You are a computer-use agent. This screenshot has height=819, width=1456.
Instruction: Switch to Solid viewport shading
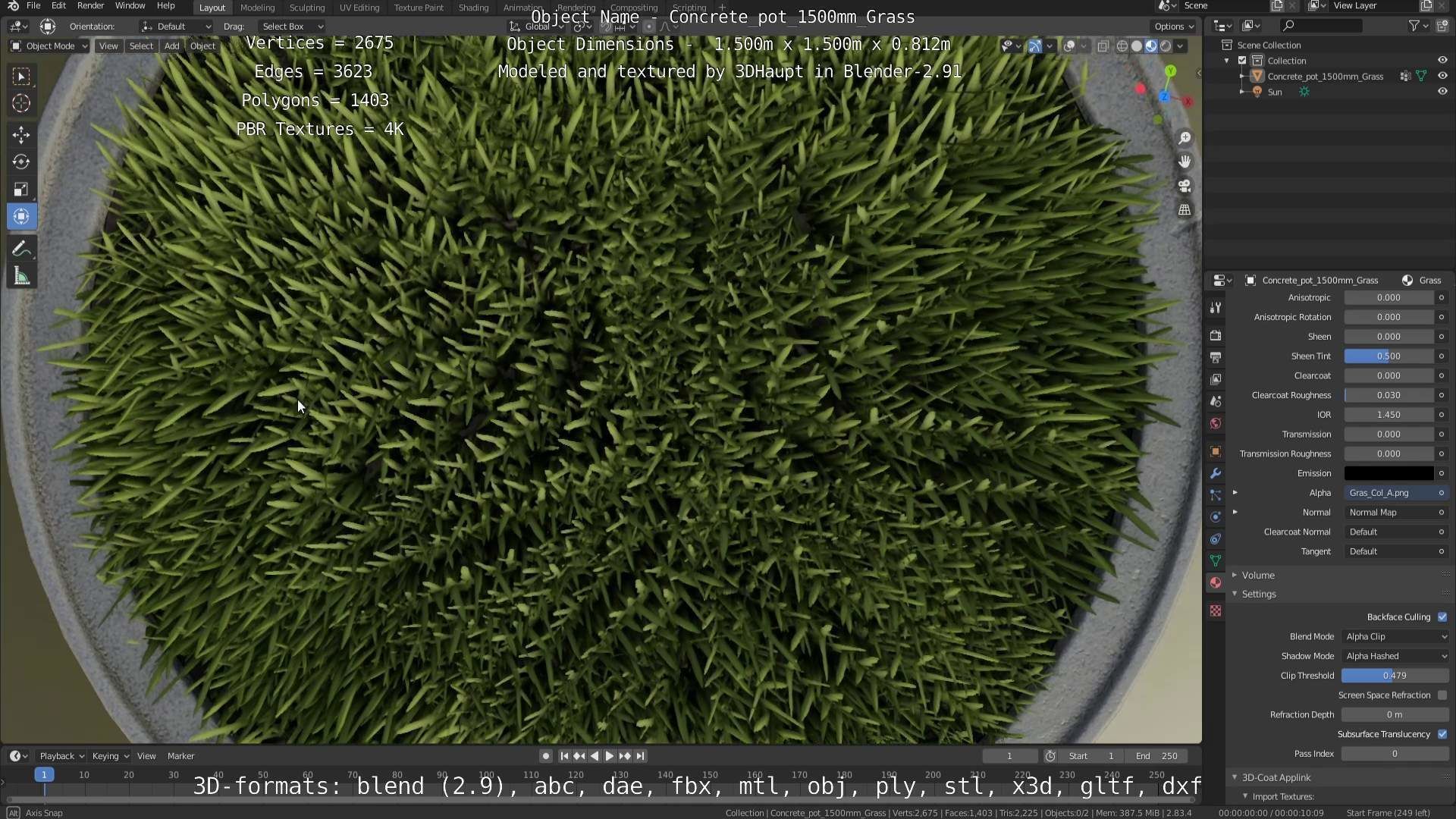[x=1137, y=46]
